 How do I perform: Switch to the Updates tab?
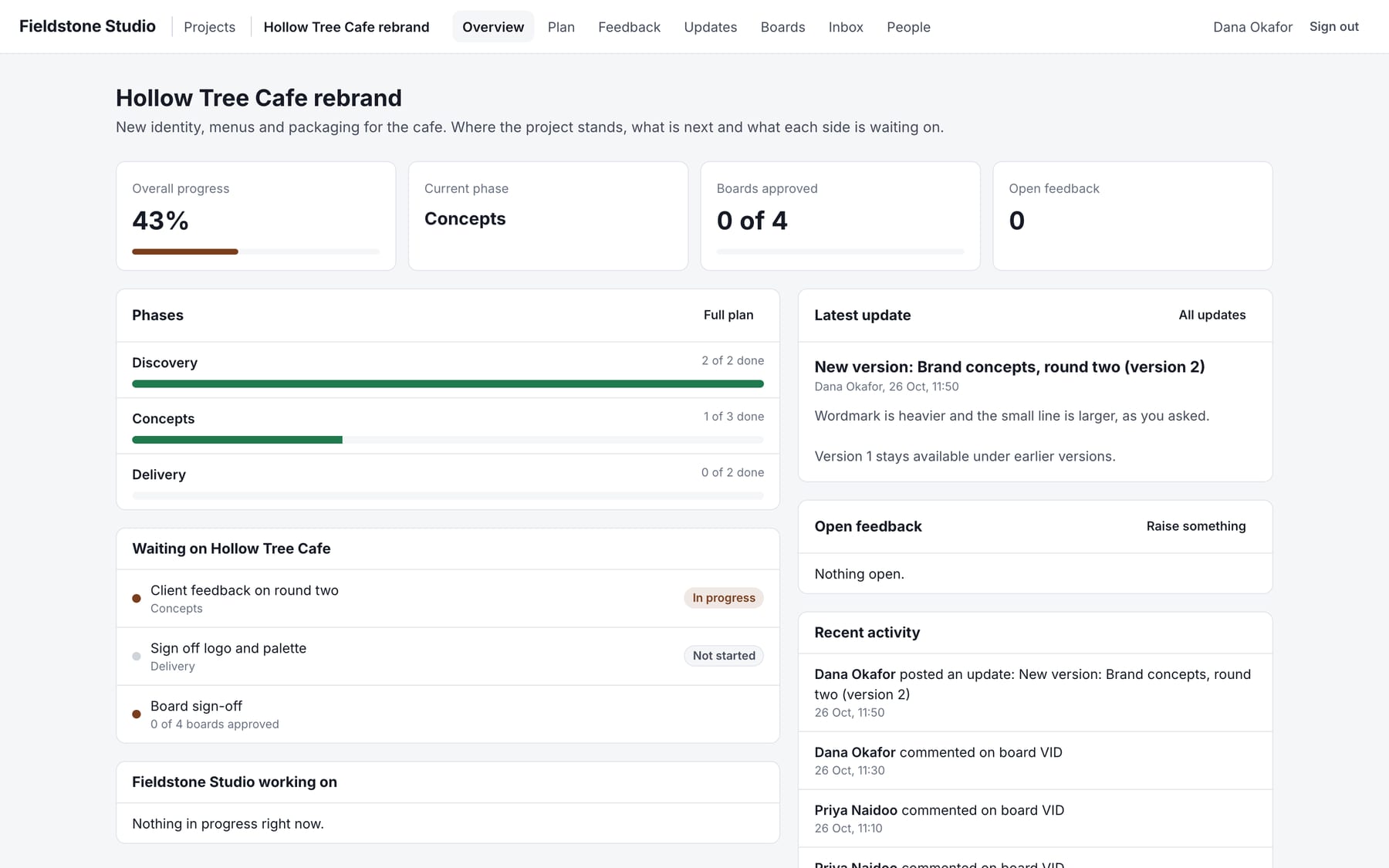[x=710, y=27]
